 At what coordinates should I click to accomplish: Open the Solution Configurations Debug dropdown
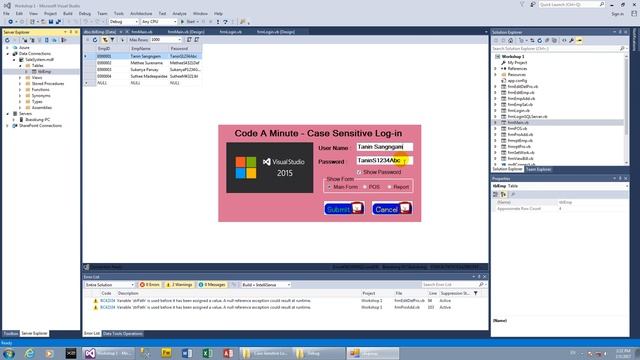[x=123, y=22]
